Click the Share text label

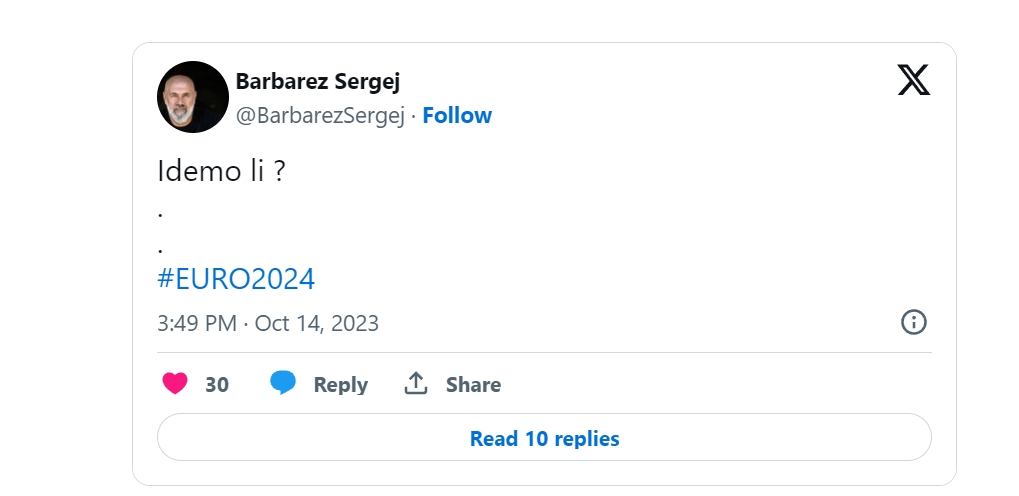tap(473, 384)
